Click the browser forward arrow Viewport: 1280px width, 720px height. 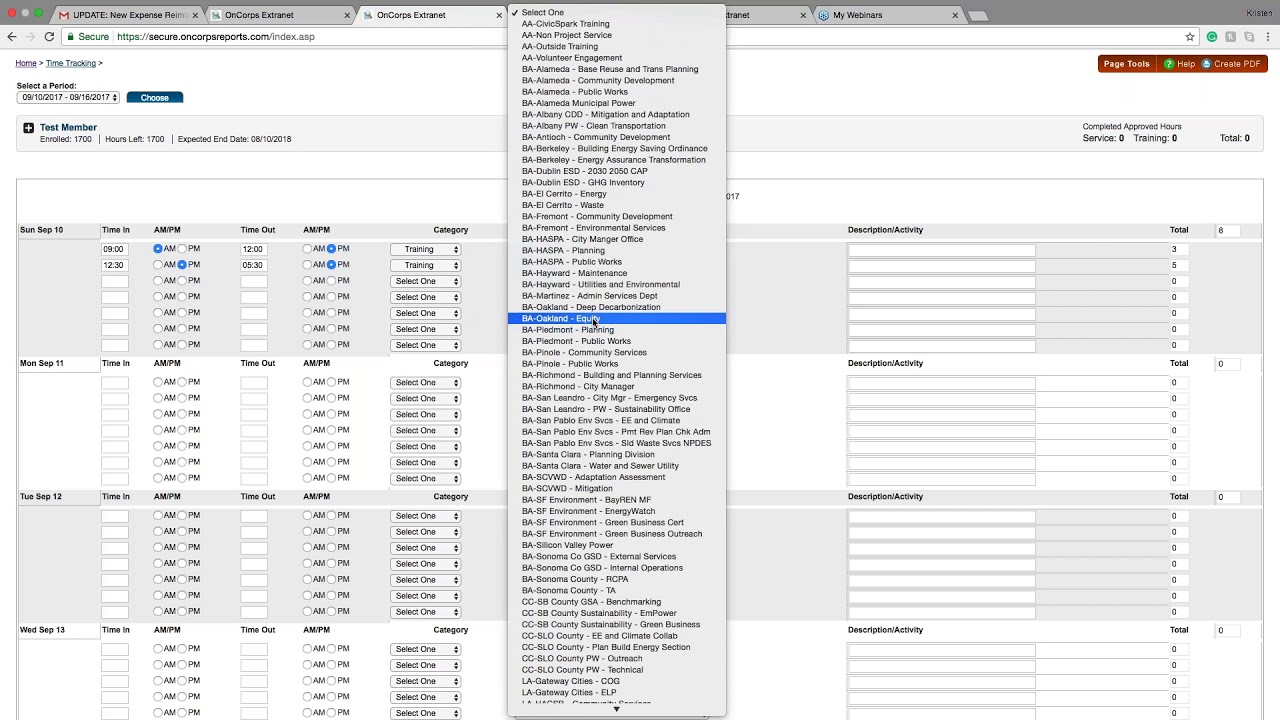click(30, 37)
